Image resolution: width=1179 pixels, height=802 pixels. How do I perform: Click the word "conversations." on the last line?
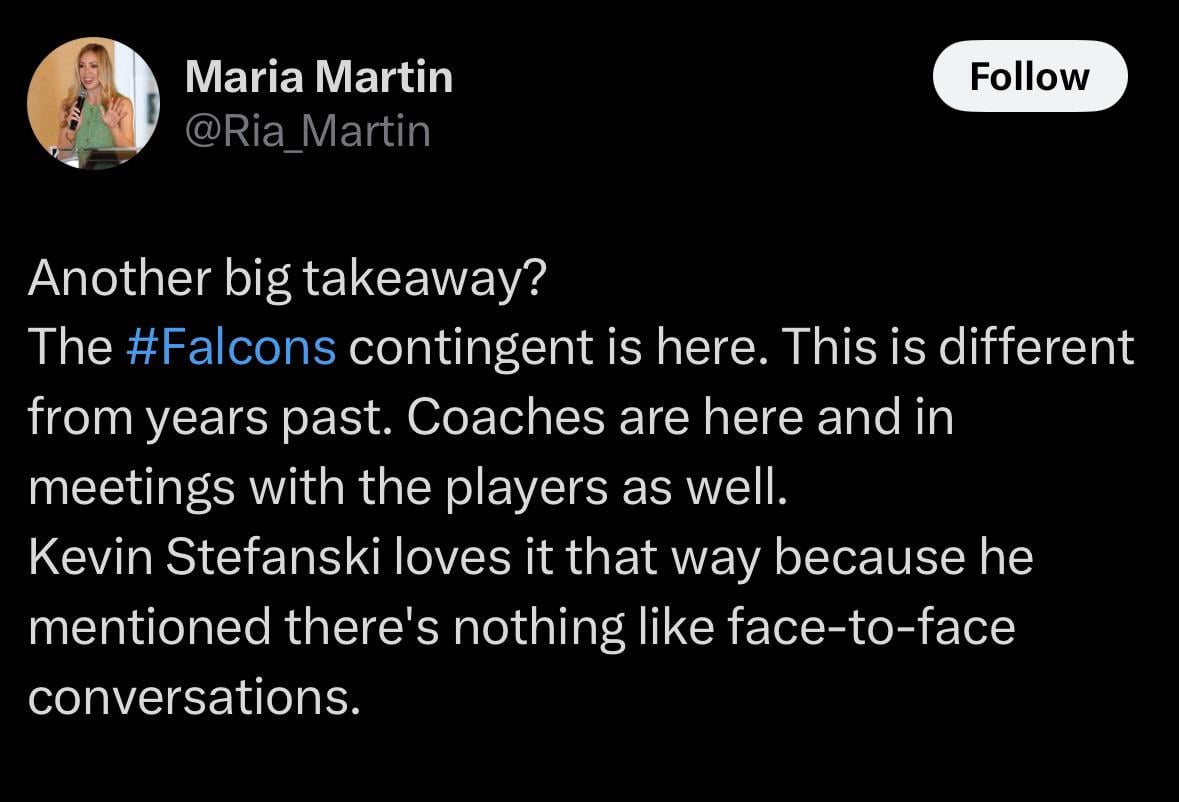pos(194,697)
